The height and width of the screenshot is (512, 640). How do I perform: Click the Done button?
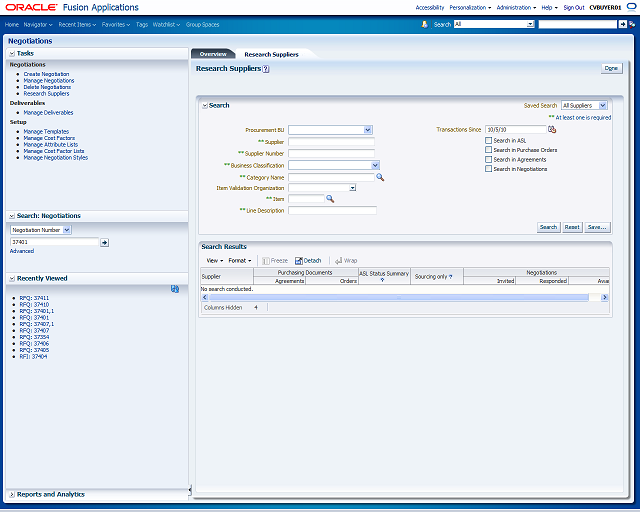click(611, 68)
